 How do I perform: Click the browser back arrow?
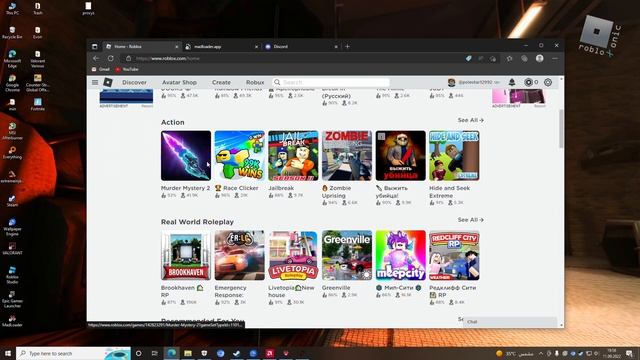pyautogui.click(x=96, y=58)
